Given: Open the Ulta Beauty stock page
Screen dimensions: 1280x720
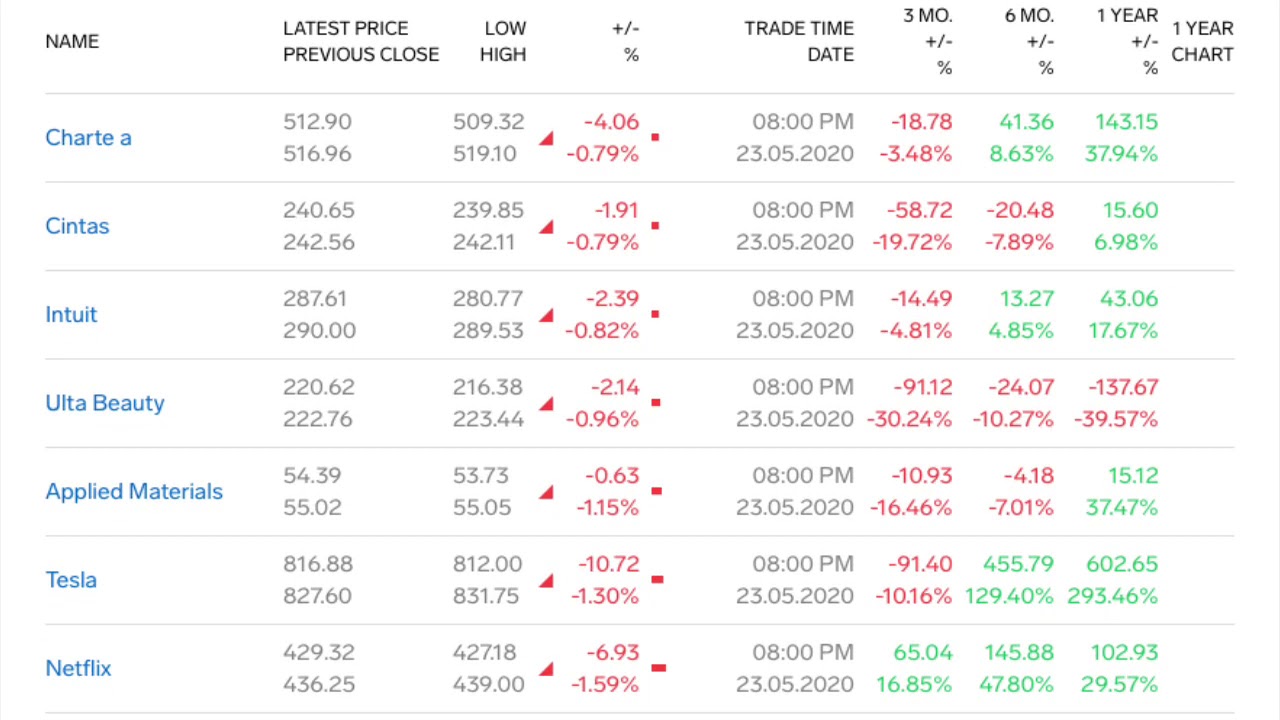Looking at the screenshot, I should [x=105, y=403].
